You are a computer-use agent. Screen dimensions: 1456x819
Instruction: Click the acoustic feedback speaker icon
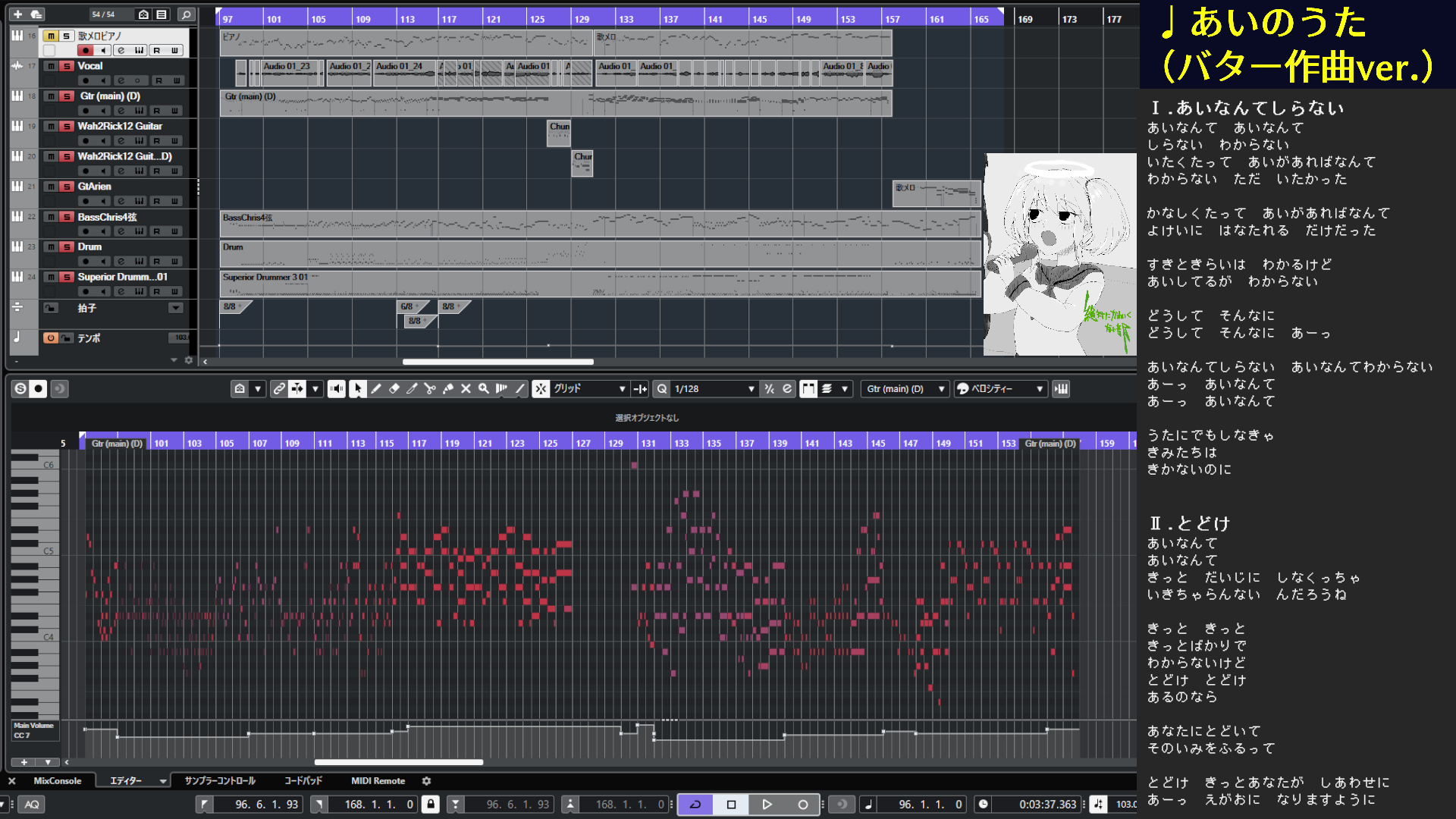coord(337,389)
